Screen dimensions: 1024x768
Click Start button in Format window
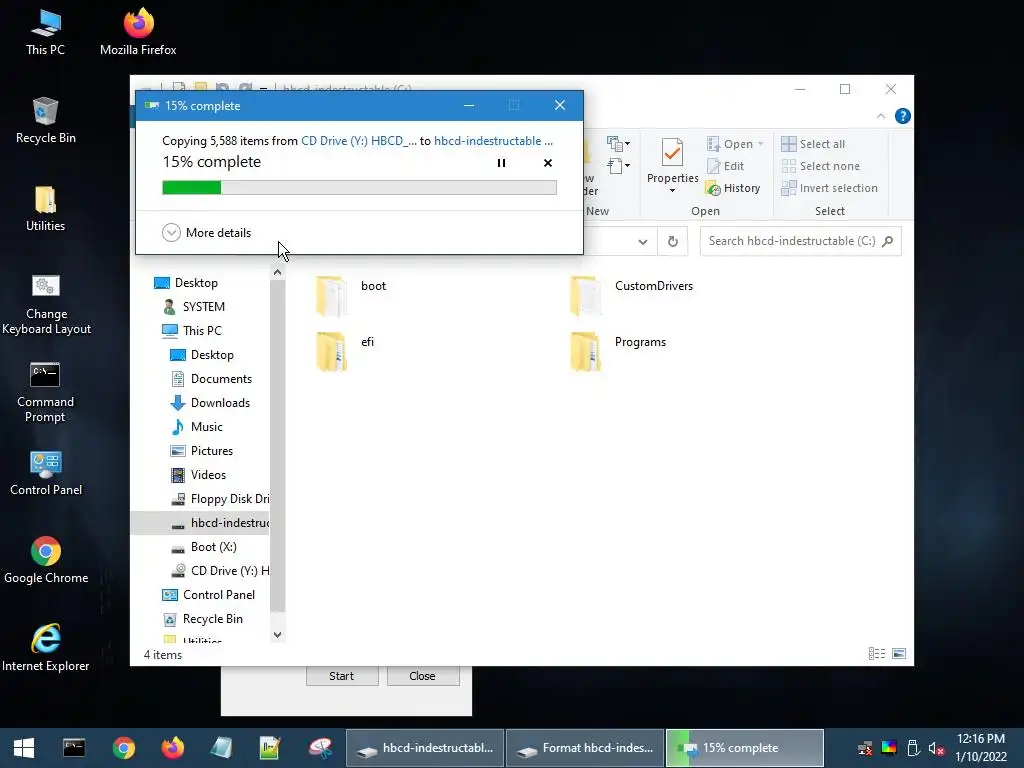(342, 676)
